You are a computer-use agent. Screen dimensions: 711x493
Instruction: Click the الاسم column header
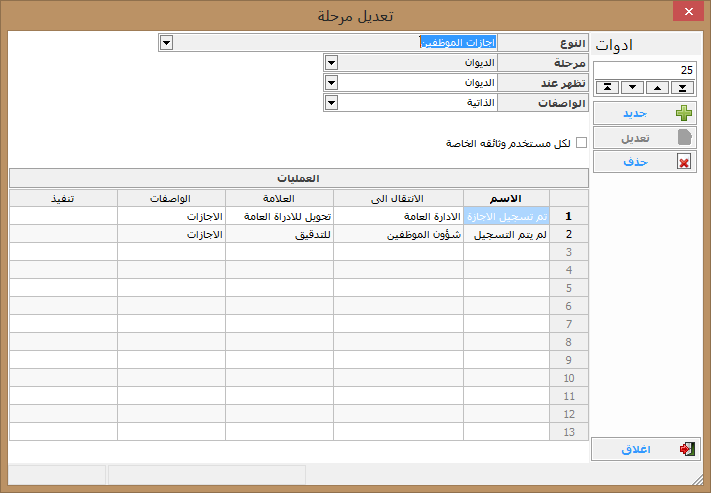507,198
